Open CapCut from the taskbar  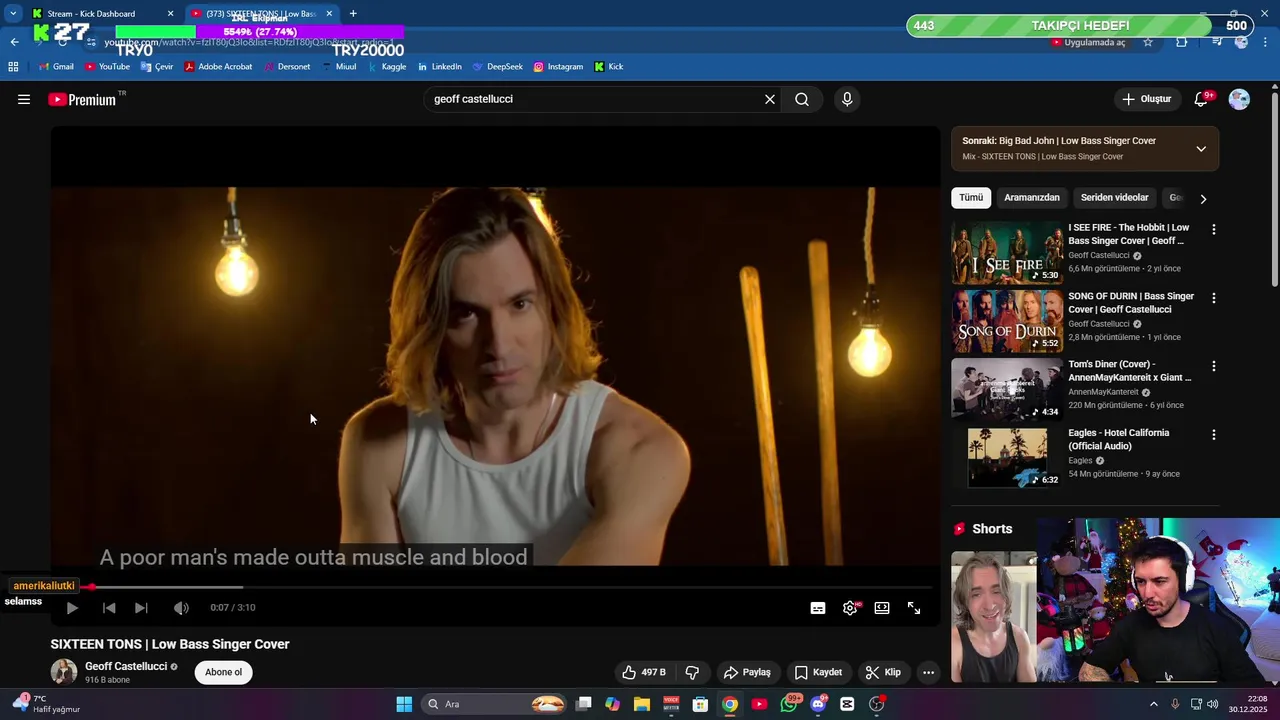[x=848, y=704]
